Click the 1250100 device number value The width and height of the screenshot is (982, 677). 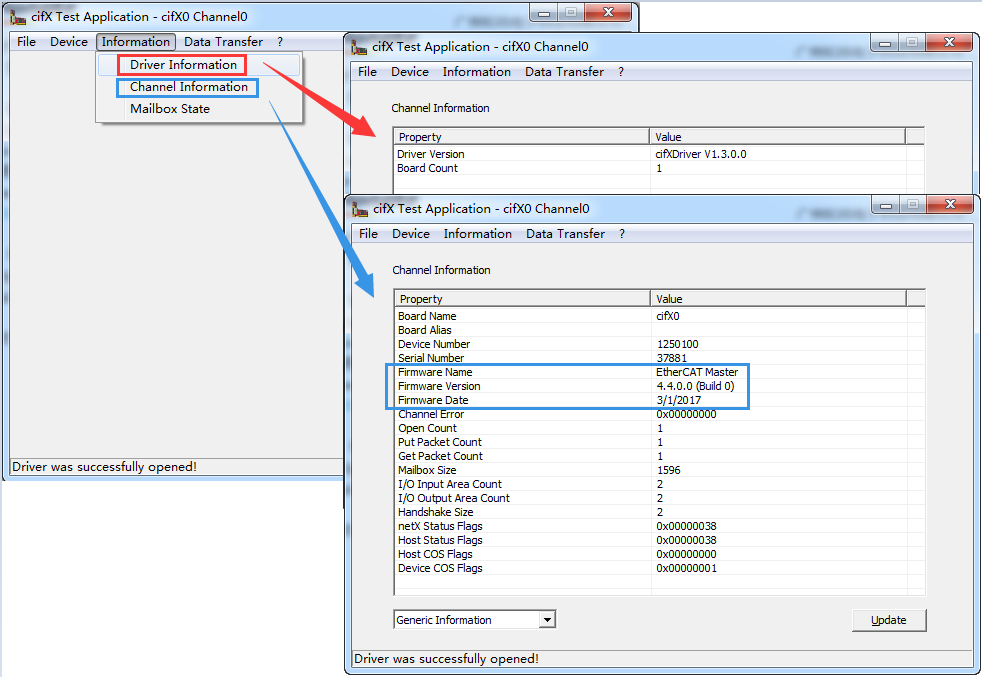point(677,344)
